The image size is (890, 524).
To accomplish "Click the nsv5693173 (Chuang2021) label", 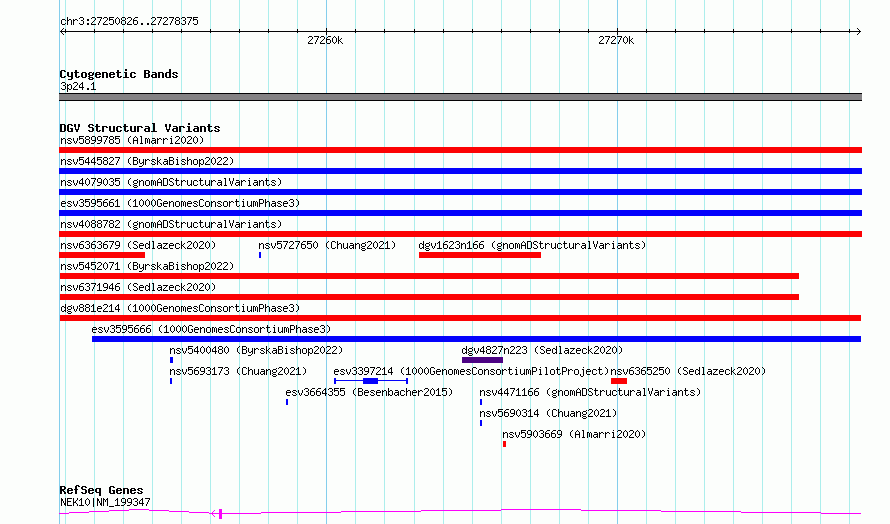I will point(238,371).
